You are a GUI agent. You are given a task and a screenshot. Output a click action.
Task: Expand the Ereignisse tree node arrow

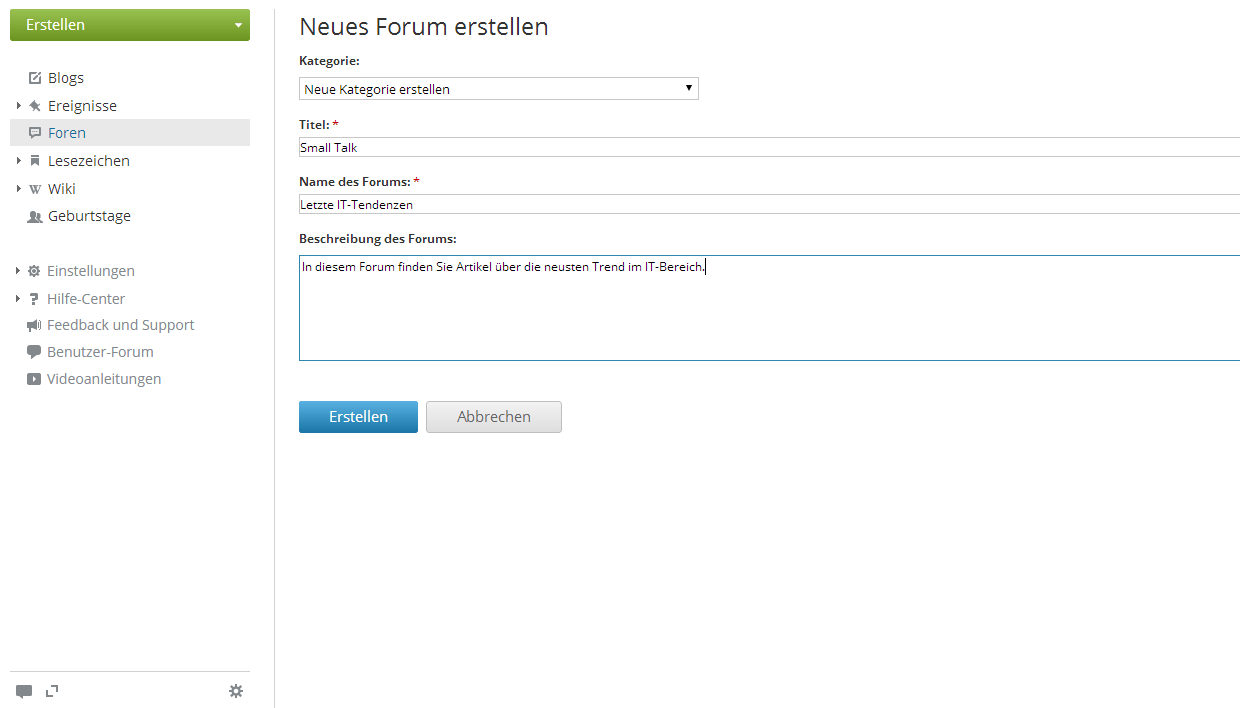click(x=18, y=106)
